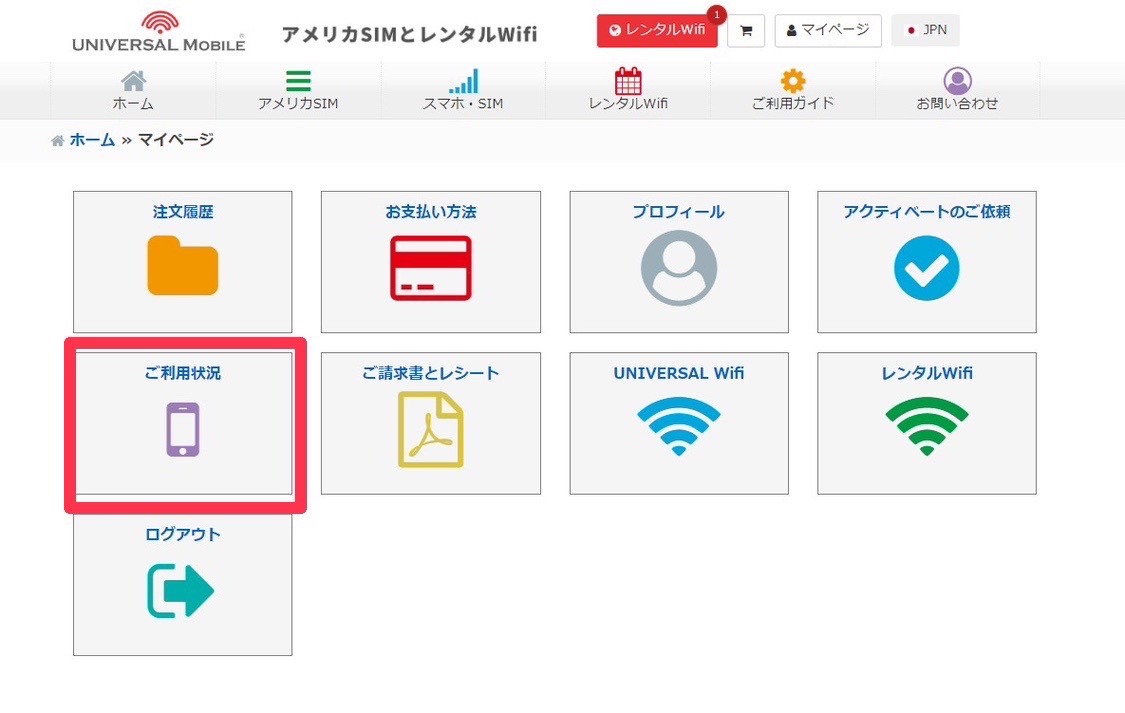1125x713 pixels.
Task: Click the green wifi icon tile
Action: coord(926,427)
